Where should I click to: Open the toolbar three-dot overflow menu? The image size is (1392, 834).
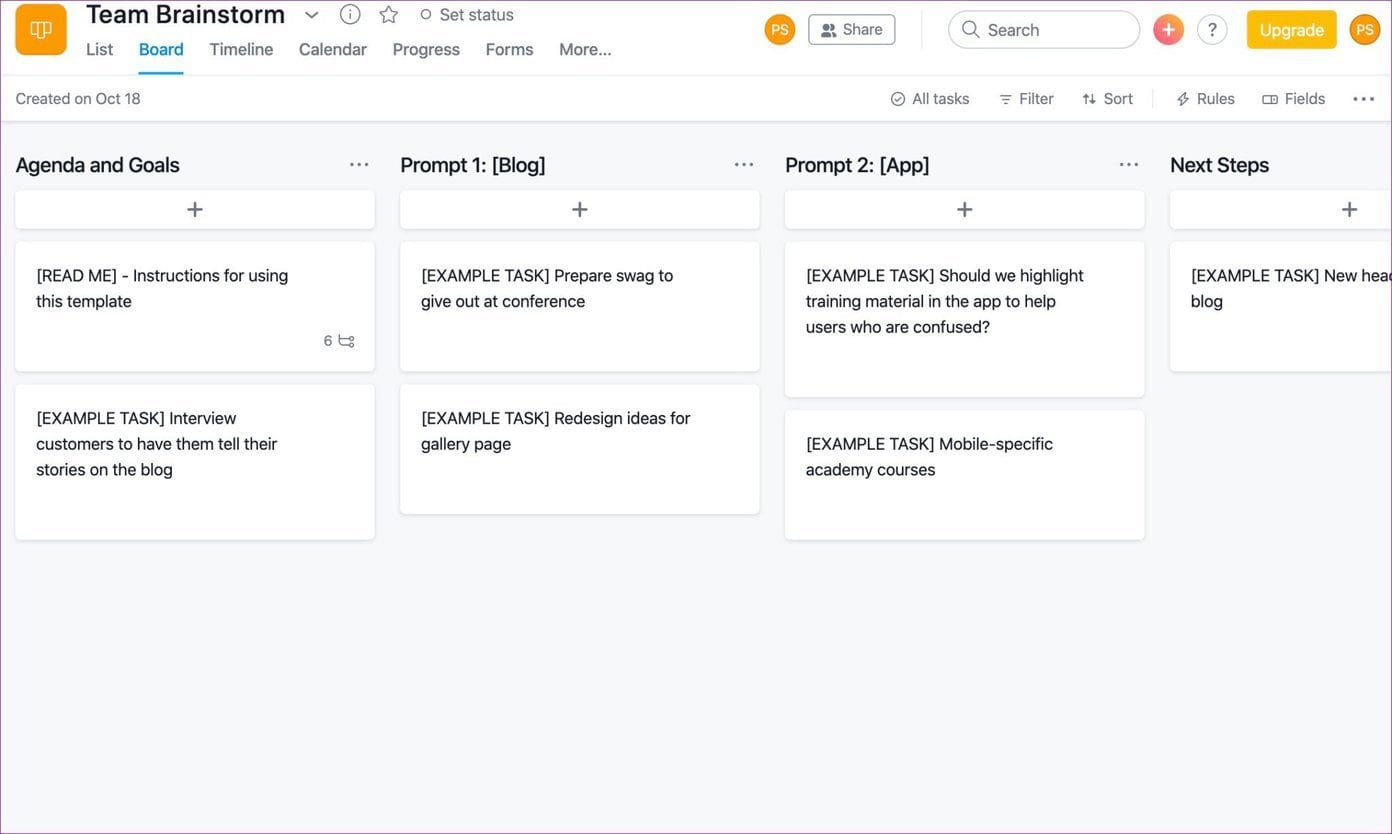[1363, 99]
